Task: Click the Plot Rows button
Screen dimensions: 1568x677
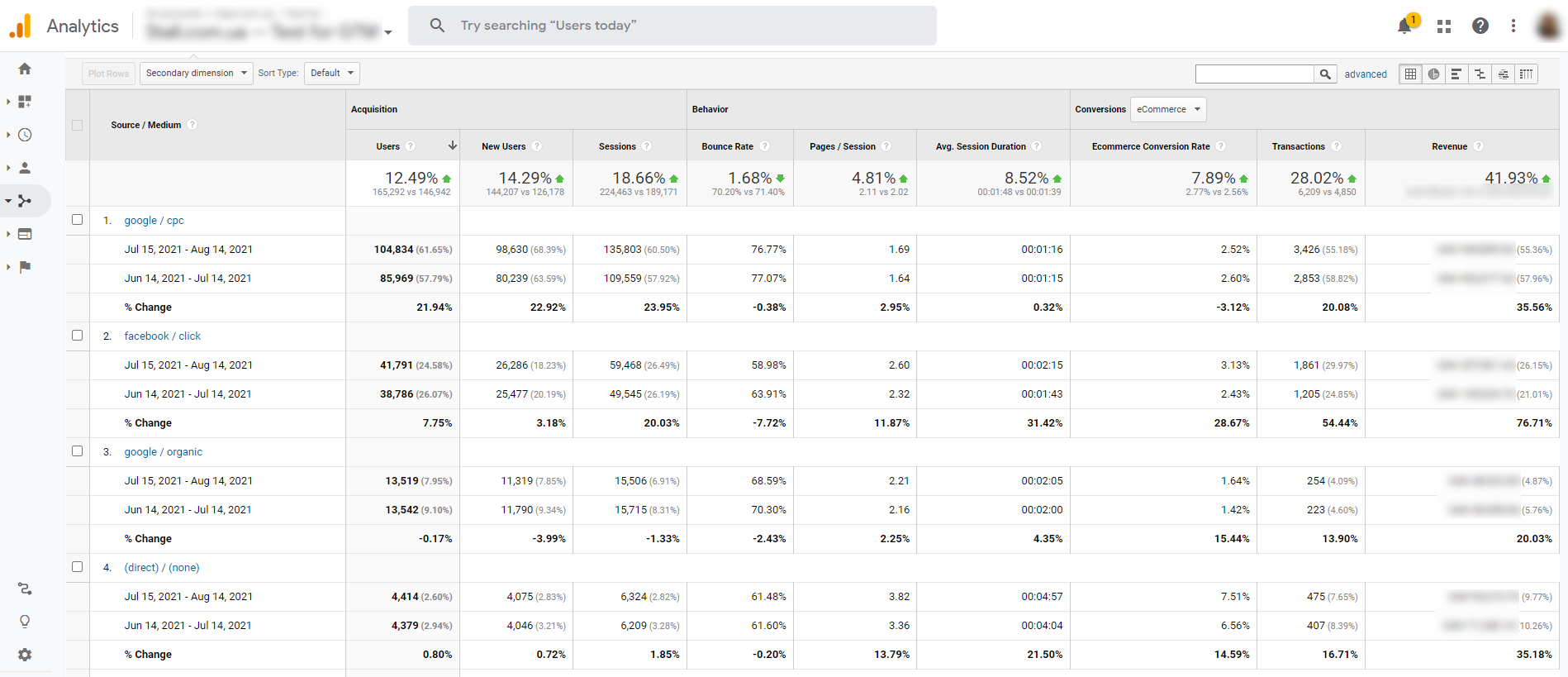Action: pyautogui.click(x=108, y=74)
